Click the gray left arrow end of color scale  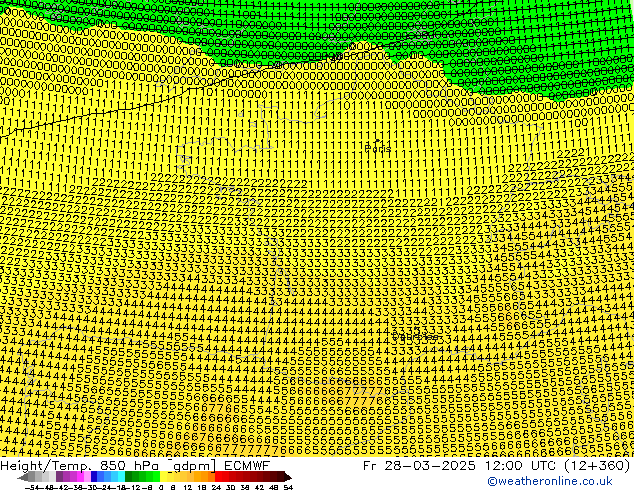[x=23, y=477]
